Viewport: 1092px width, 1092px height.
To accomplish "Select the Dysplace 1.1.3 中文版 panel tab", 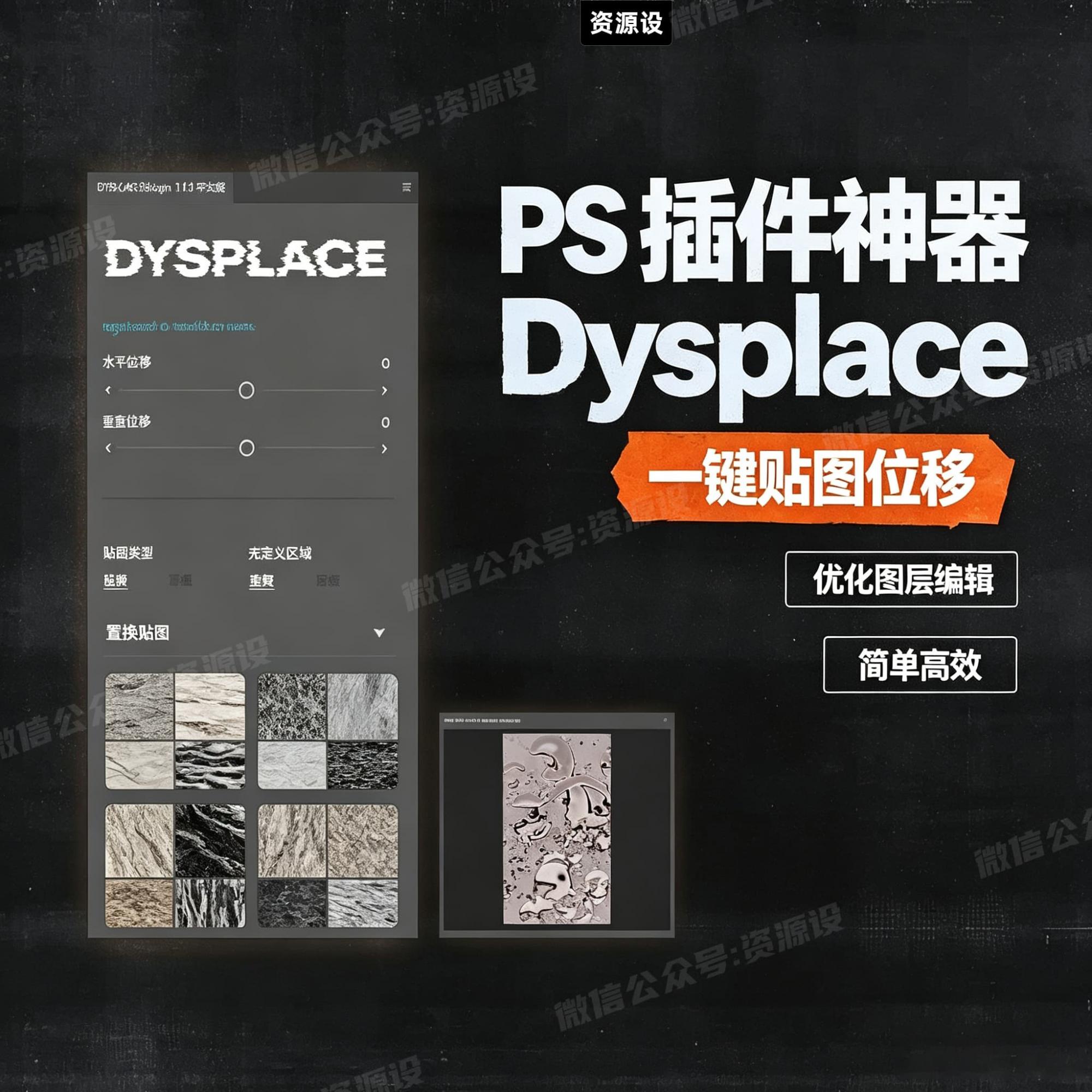I will click(161, 188).
